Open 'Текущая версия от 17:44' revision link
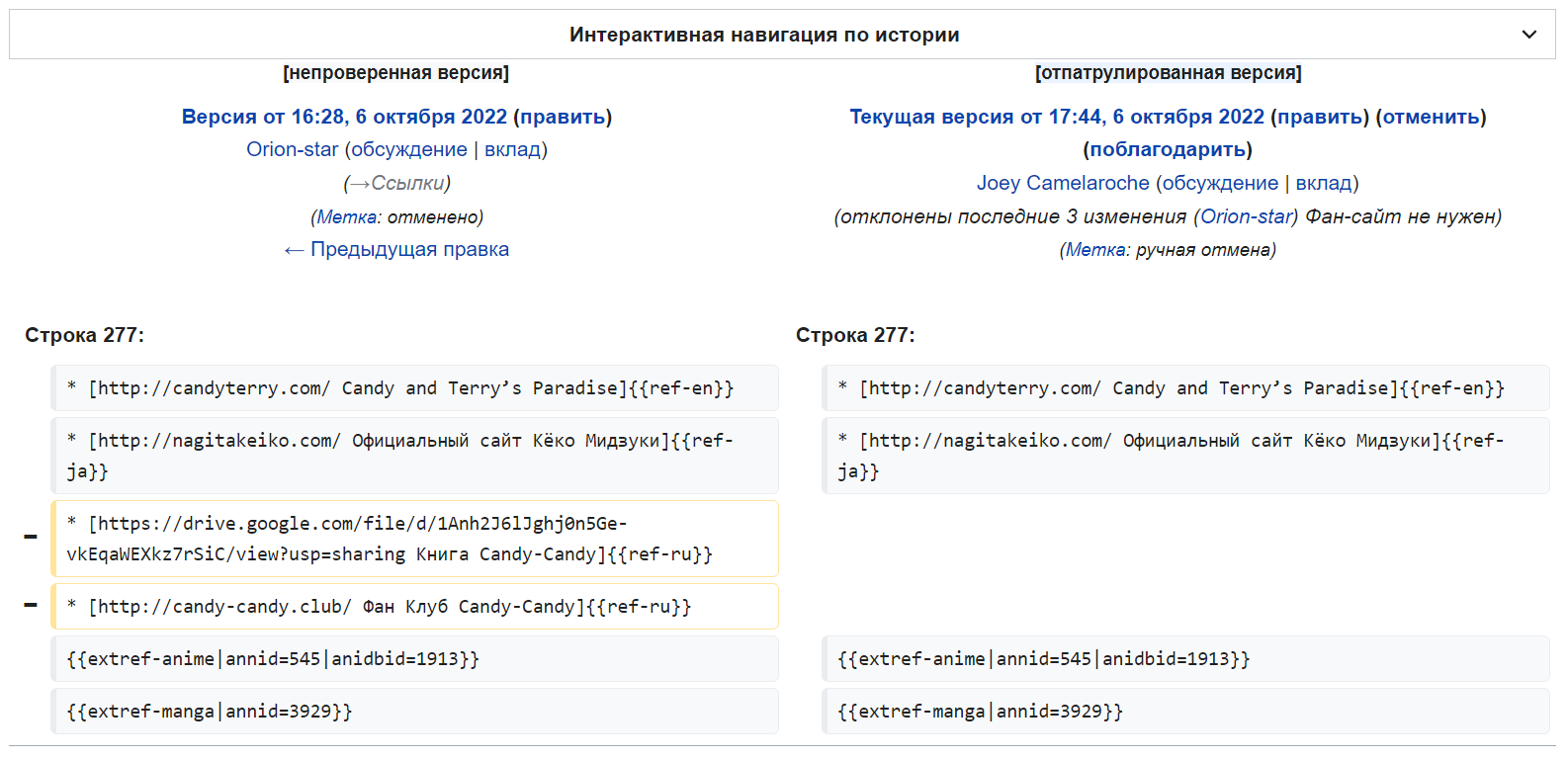Screen dimensions: 1568x760 coord(1056,117)
